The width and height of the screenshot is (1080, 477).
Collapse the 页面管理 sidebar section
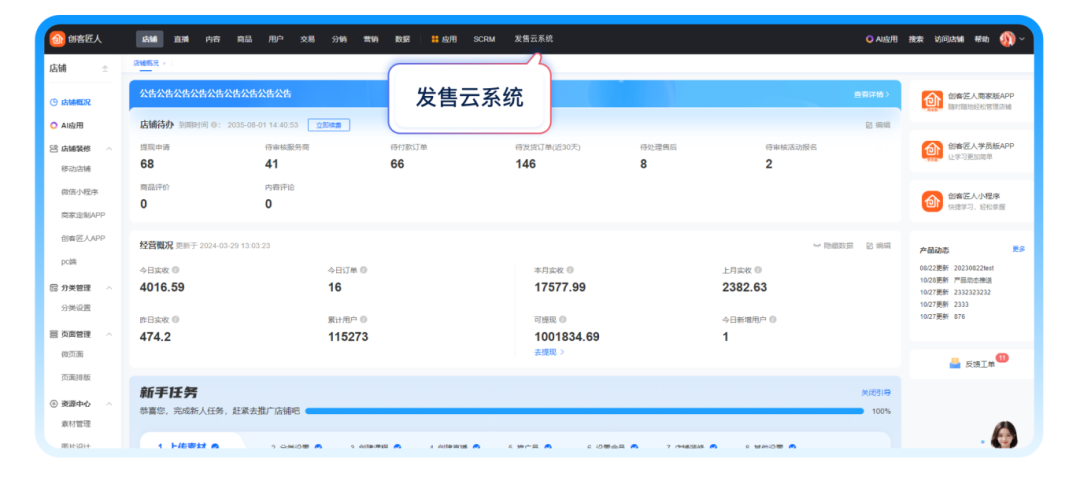point(109,334)
